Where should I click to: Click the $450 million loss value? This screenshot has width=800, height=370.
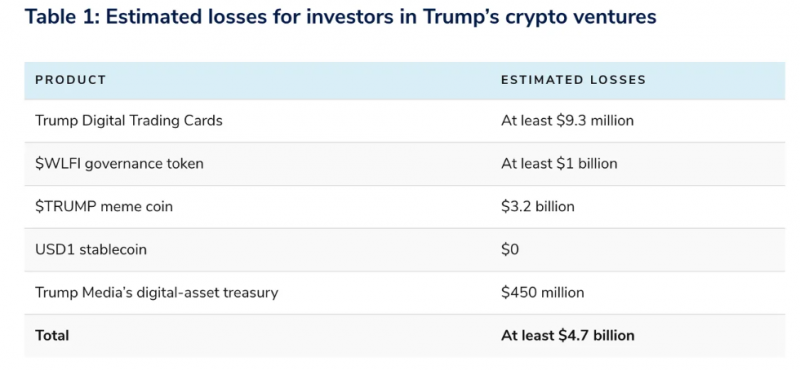[x=542, y=292]
